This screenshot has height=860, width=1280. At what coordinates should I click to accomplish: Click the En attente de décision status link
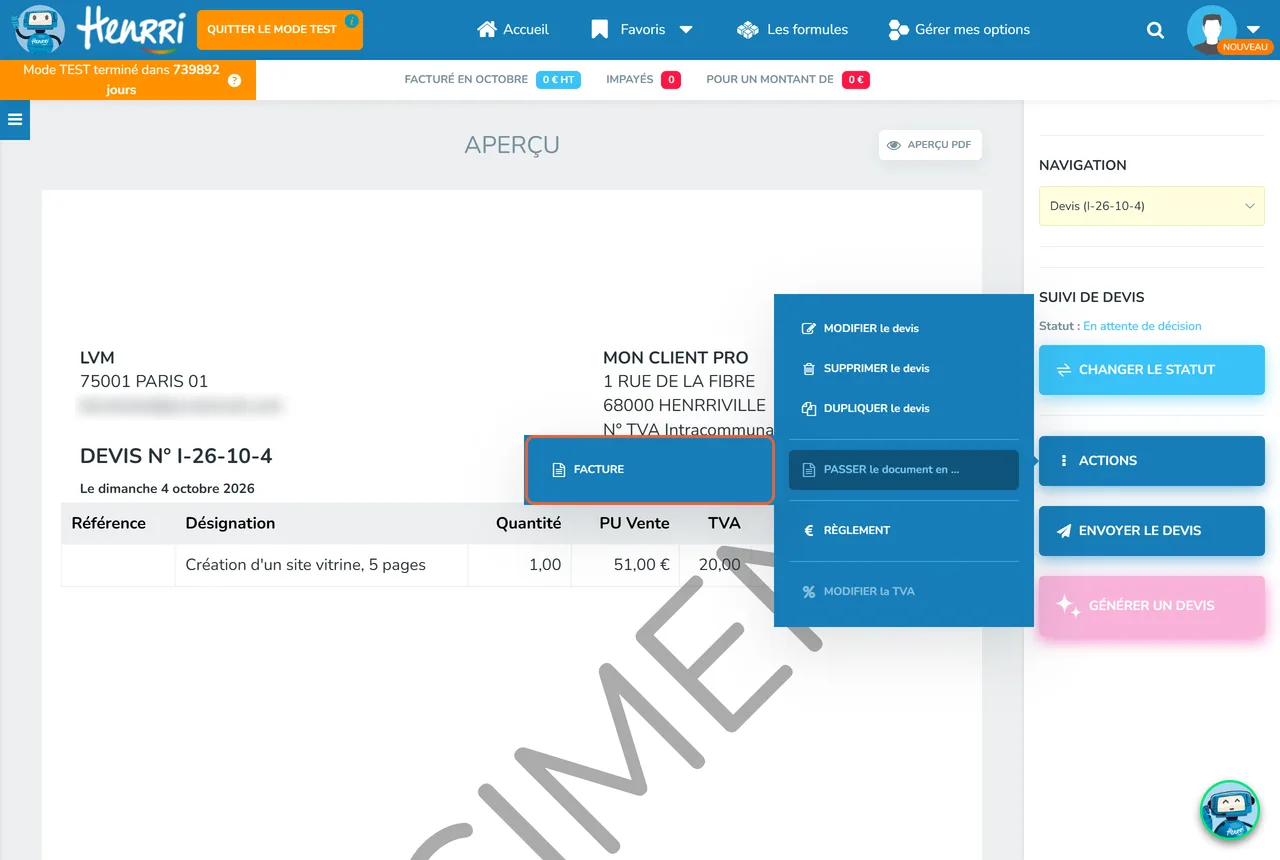pyautogui.click(x=1142, y=326)
